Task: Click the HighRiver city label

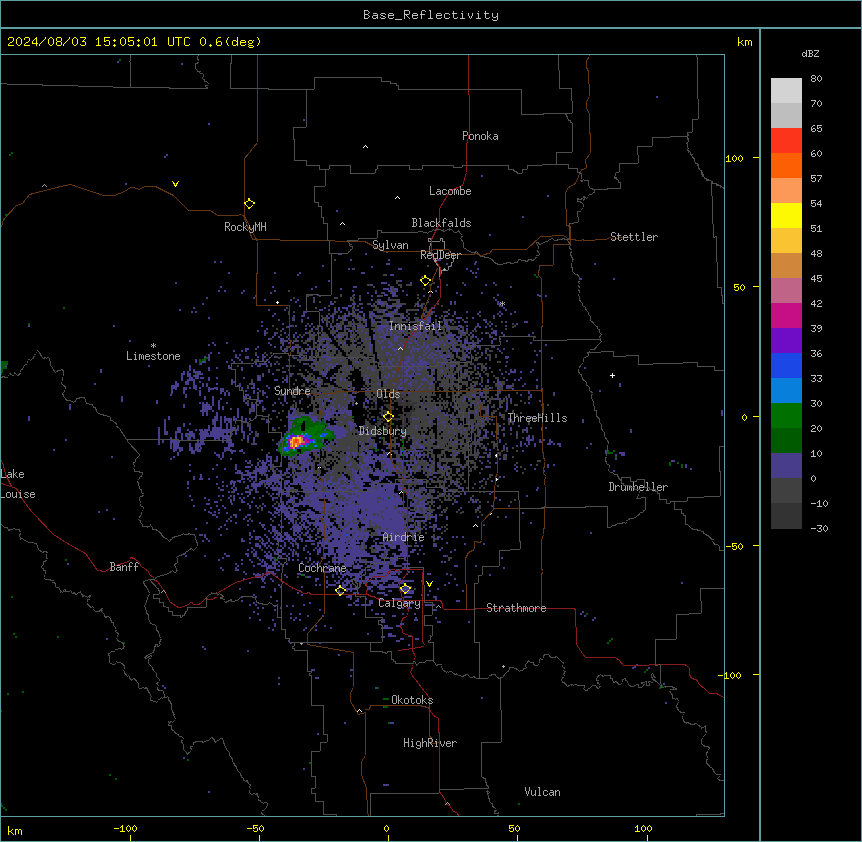Action: tap(430, 743)
